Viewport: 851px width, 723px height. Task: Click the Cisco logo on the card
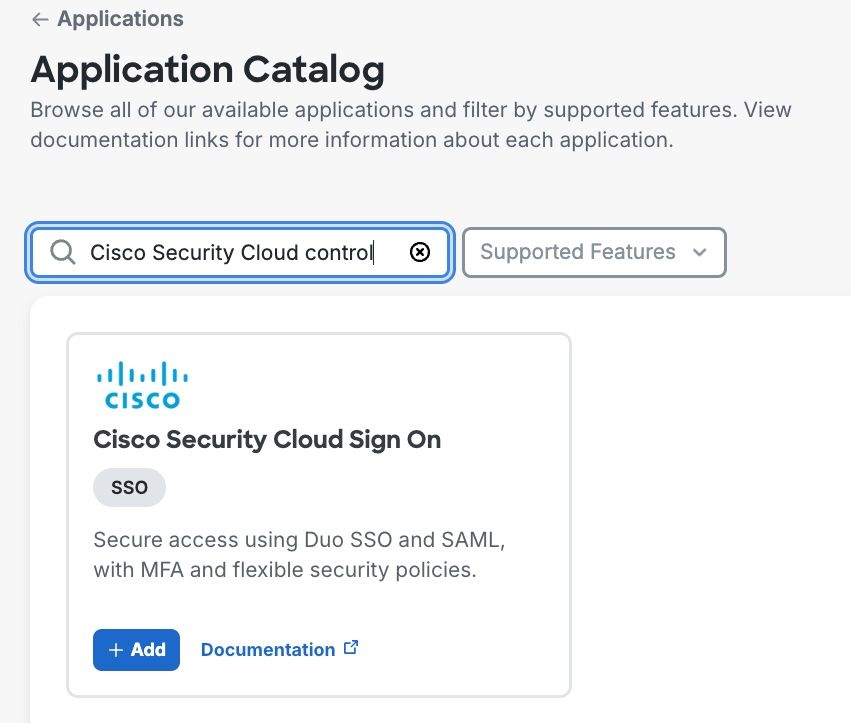click(141, 386)
